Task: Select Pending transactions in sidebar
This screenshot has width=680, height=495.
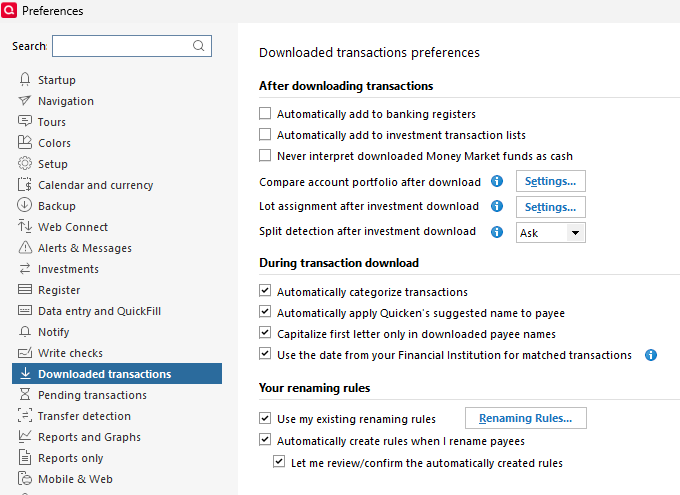Action: click(92, 395)
